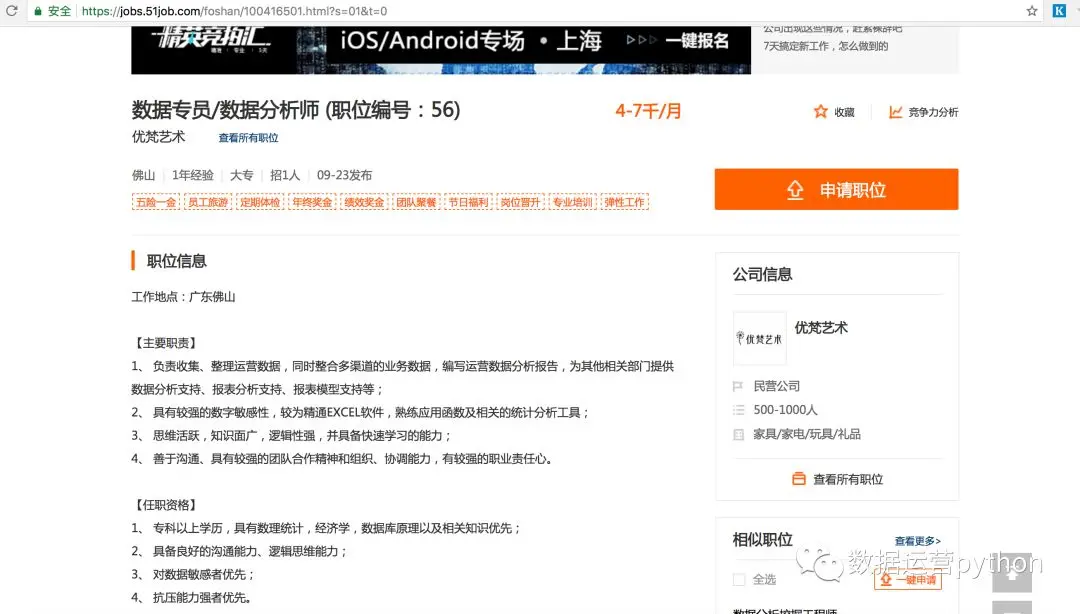Open the 竞争力分析 chart icon
This screenshot has height=614, width=1080.
click(x=895, y=112)
